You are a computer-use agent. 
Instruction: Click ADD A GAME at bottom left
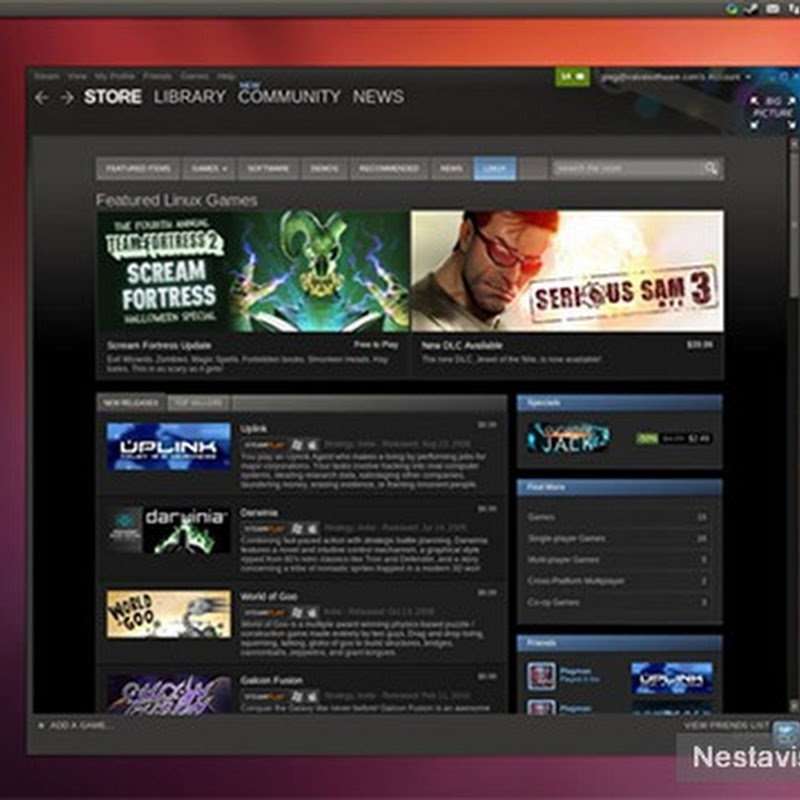pos(77,725)
